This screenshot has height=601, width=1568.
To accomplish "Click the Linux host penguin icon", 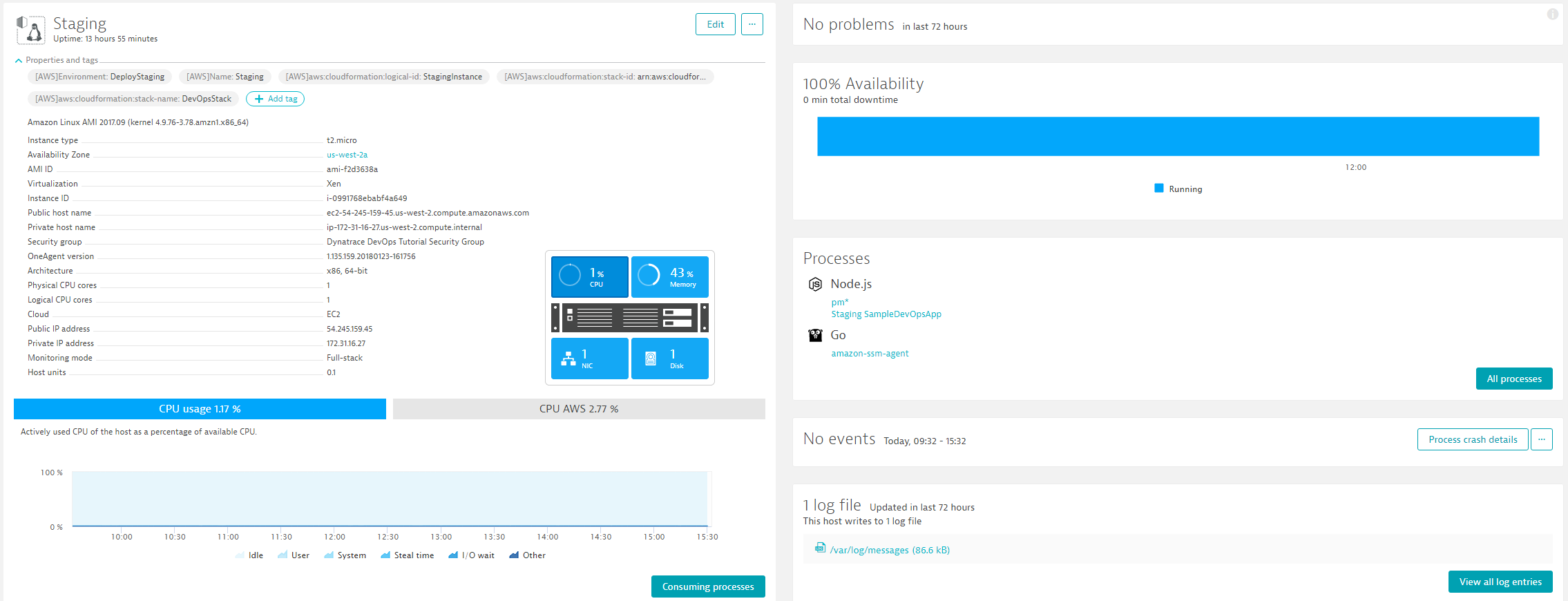I will pos(30,30).
